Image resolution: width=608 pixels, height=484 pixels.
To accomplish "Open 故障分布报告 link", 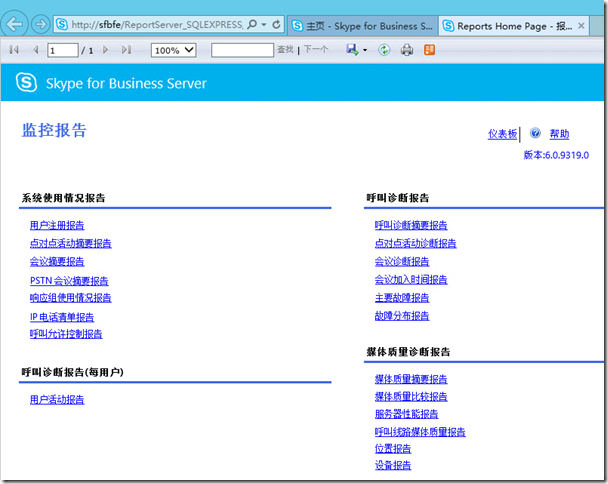I will [x=402, y=316].
